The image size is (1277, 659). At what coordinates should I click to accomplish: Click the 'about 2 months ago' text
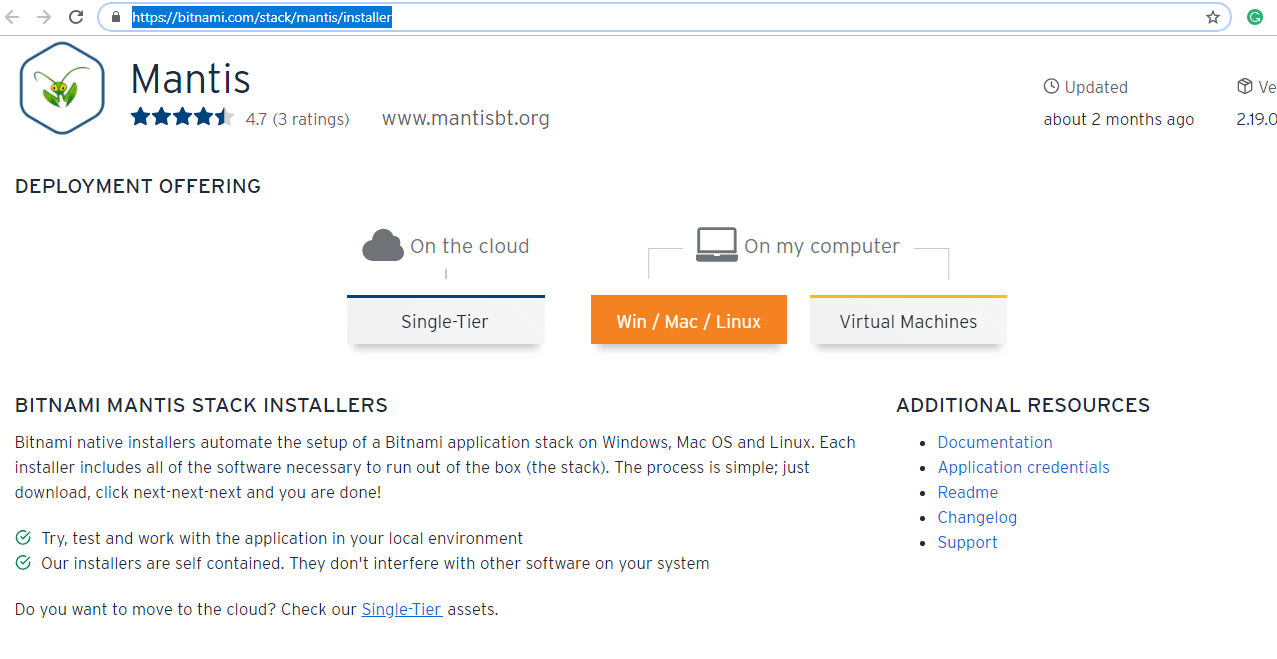pyautogui.click(x=1119, y=119)
